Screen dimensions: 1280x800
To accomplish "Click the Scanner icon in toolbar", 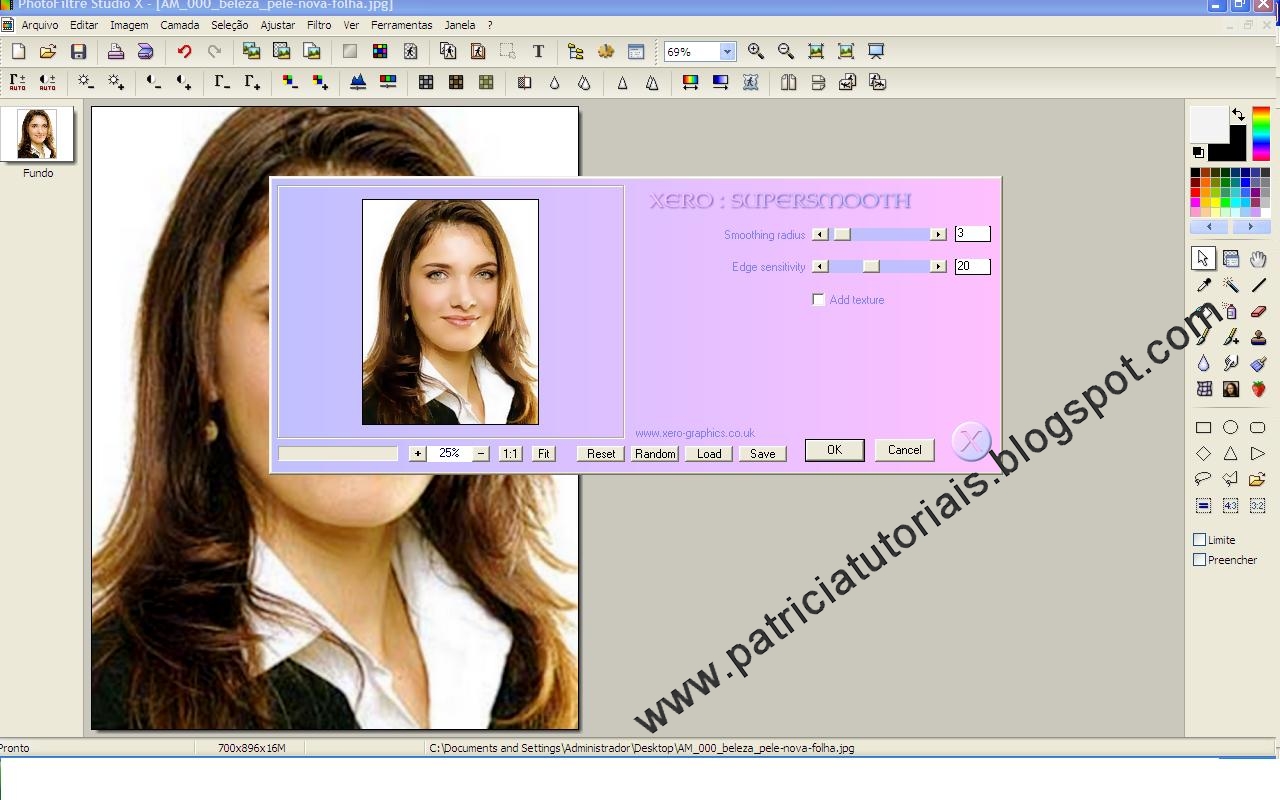I will 146,51.
